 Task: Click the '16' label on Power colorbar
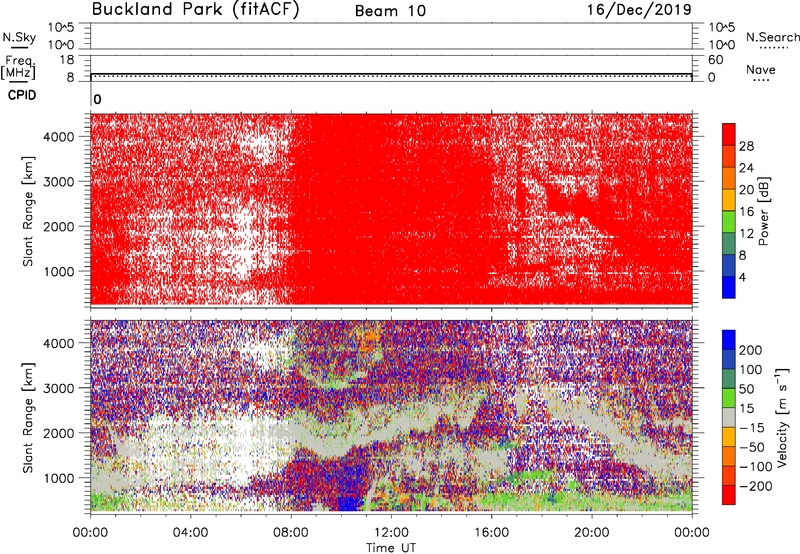pos(746,212)
